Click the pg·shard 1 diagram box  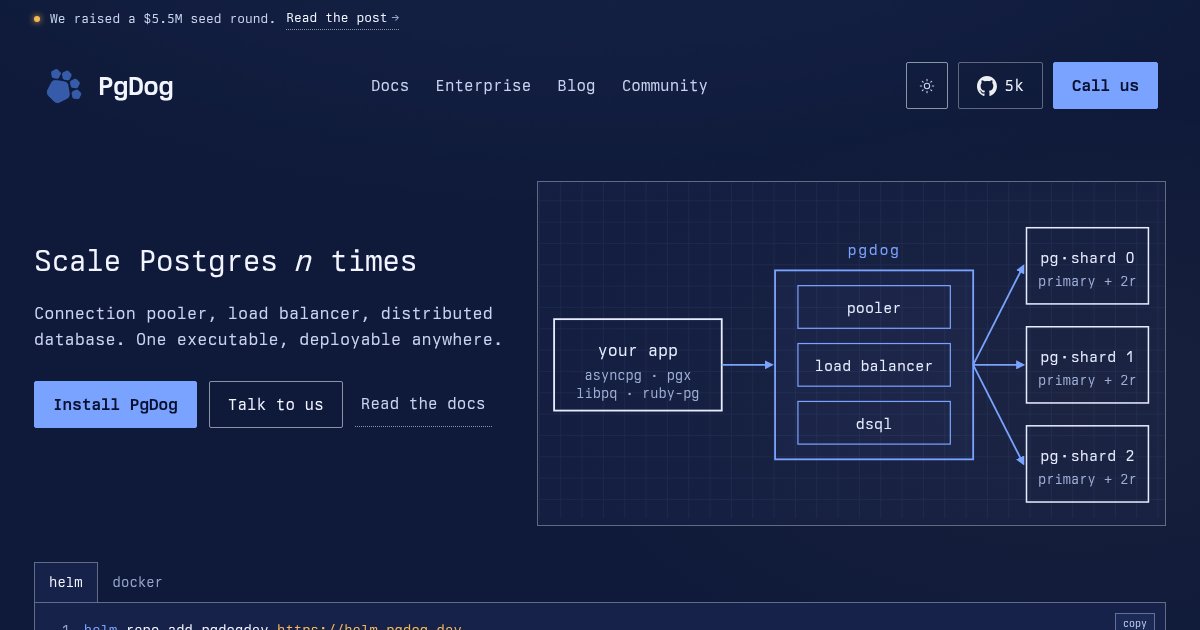1087,365
